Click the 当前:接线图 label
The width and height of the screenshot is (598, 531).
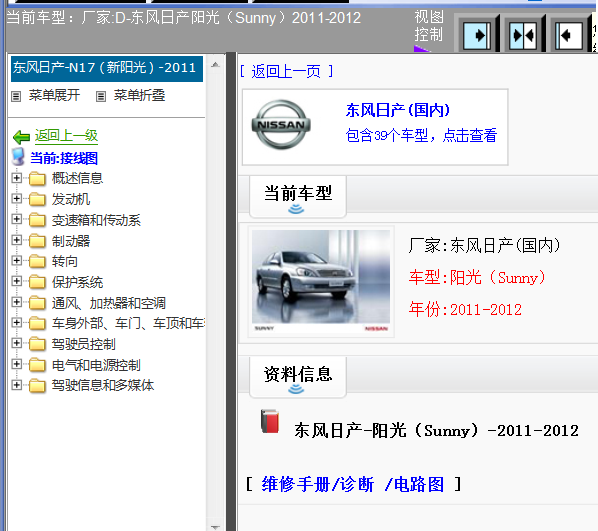pos(64,158)
